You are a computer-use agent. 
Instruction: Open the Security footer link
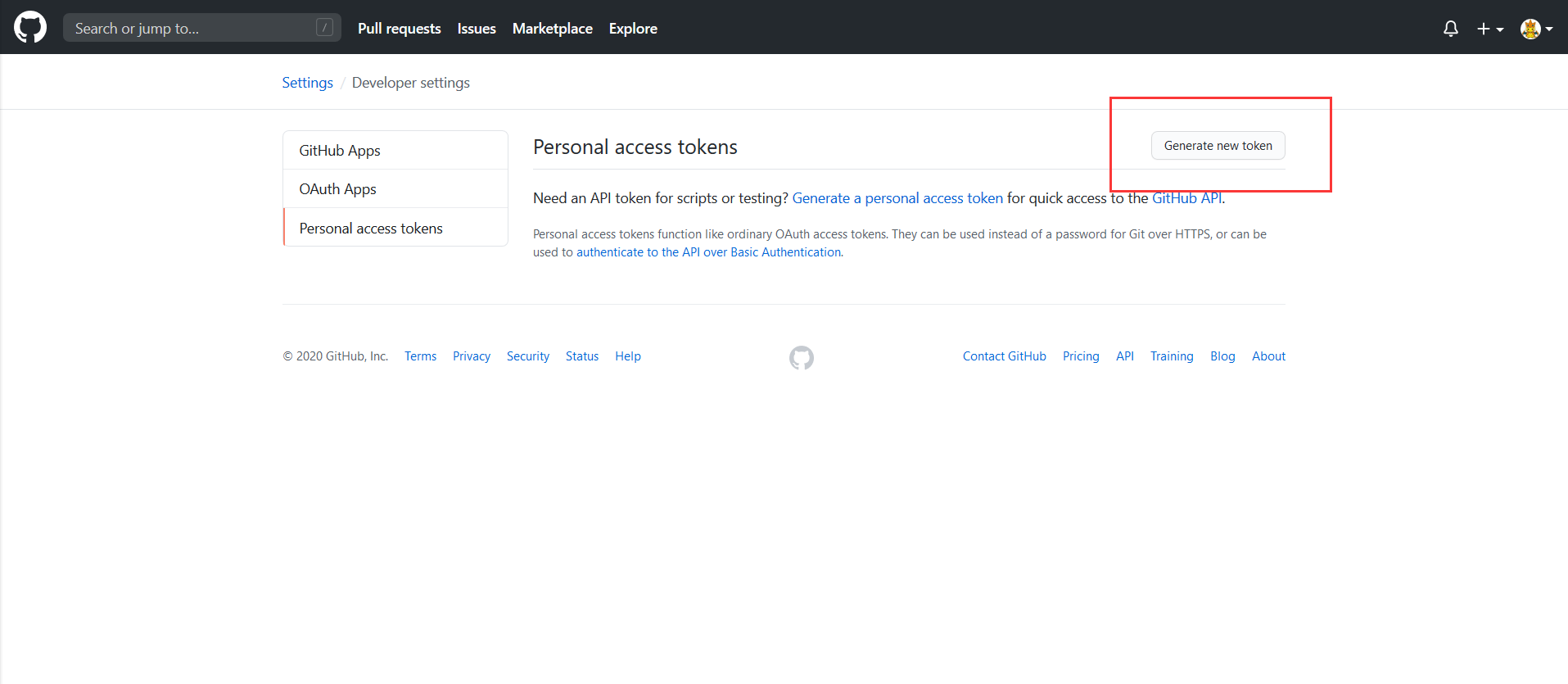(527, 356)
